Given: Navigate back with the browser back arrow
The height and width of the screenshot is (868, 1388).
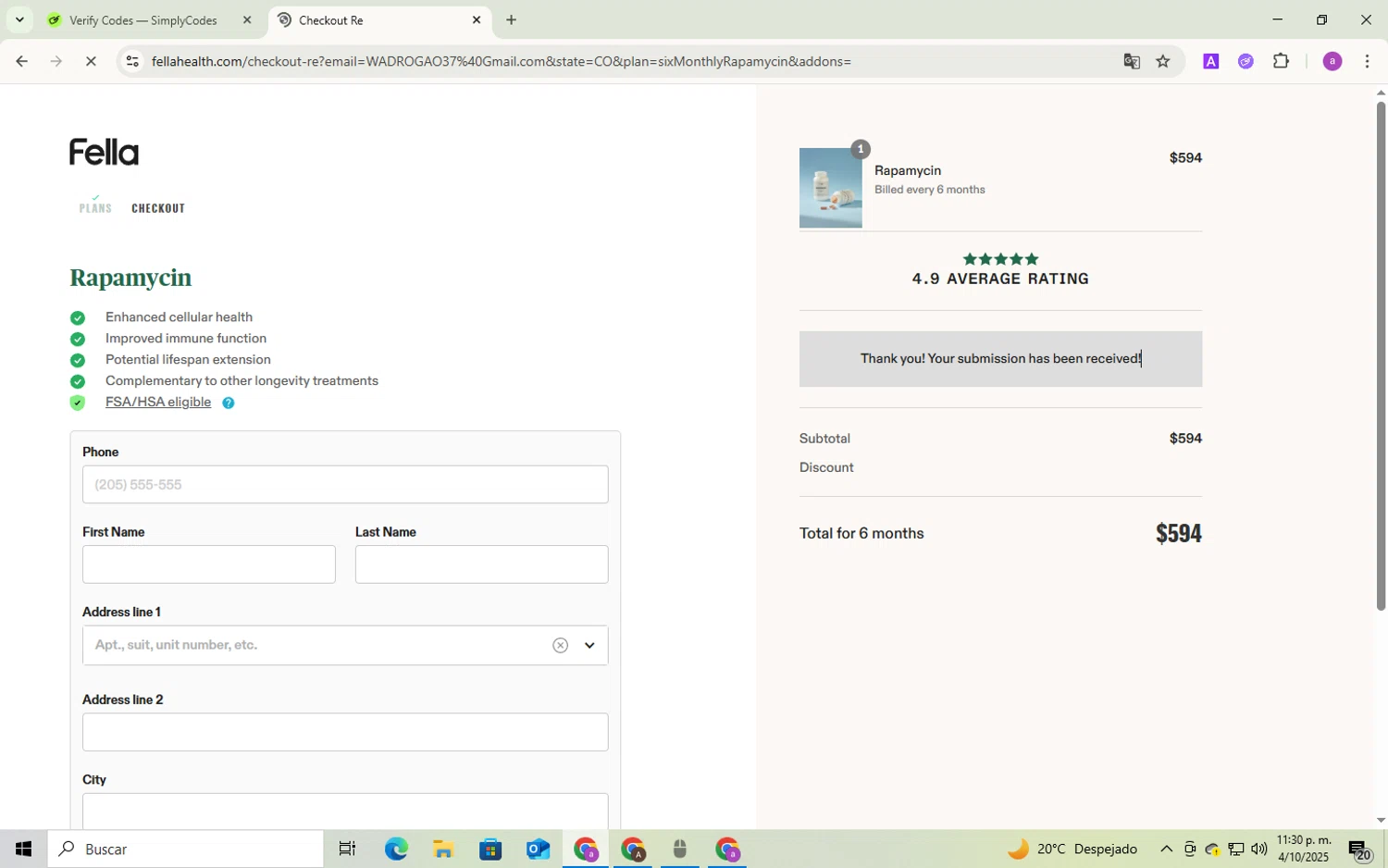Looking at the screenshot, I should coord(22,61).
